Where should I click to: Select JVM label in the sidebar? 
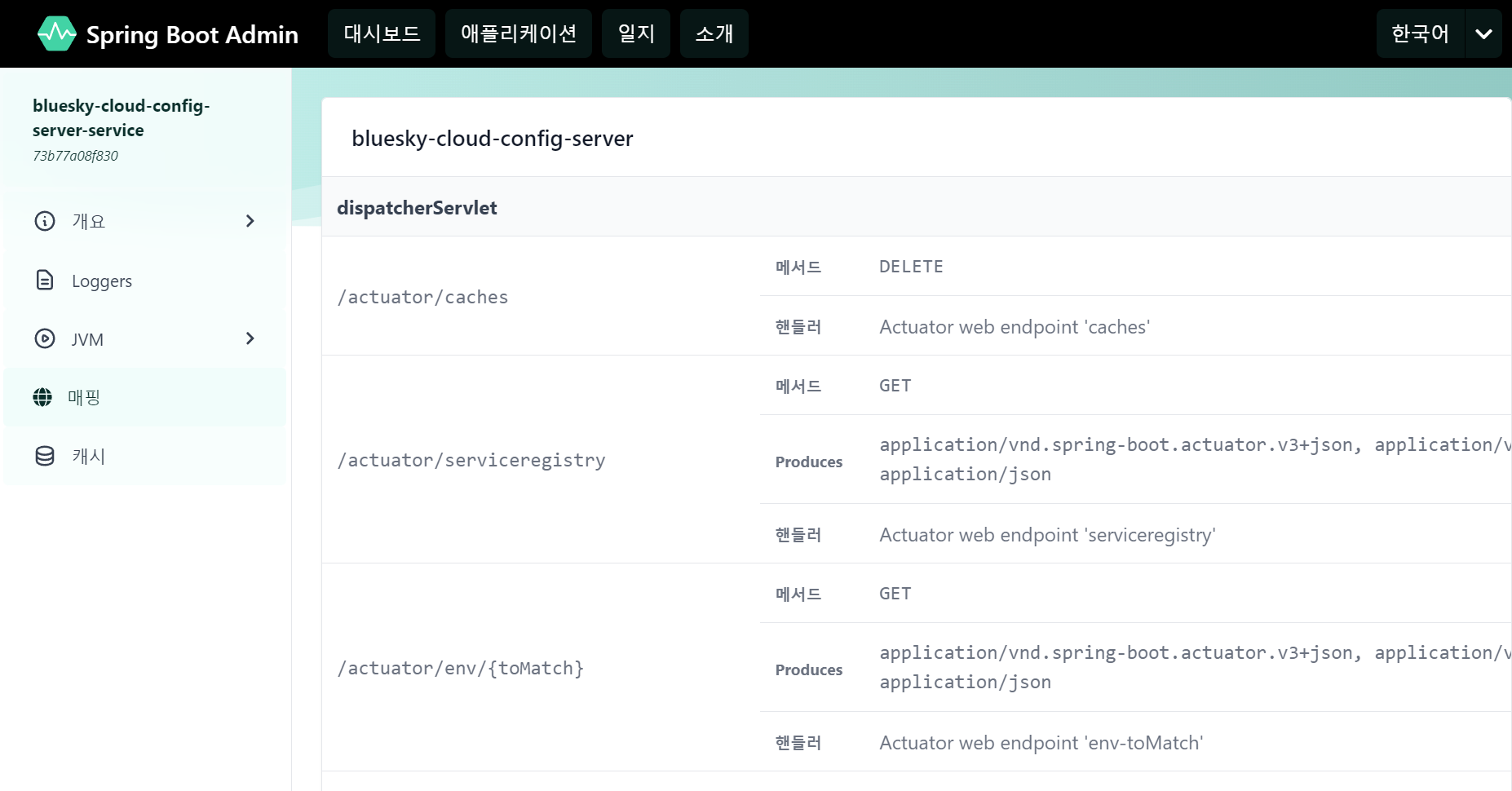87,339
